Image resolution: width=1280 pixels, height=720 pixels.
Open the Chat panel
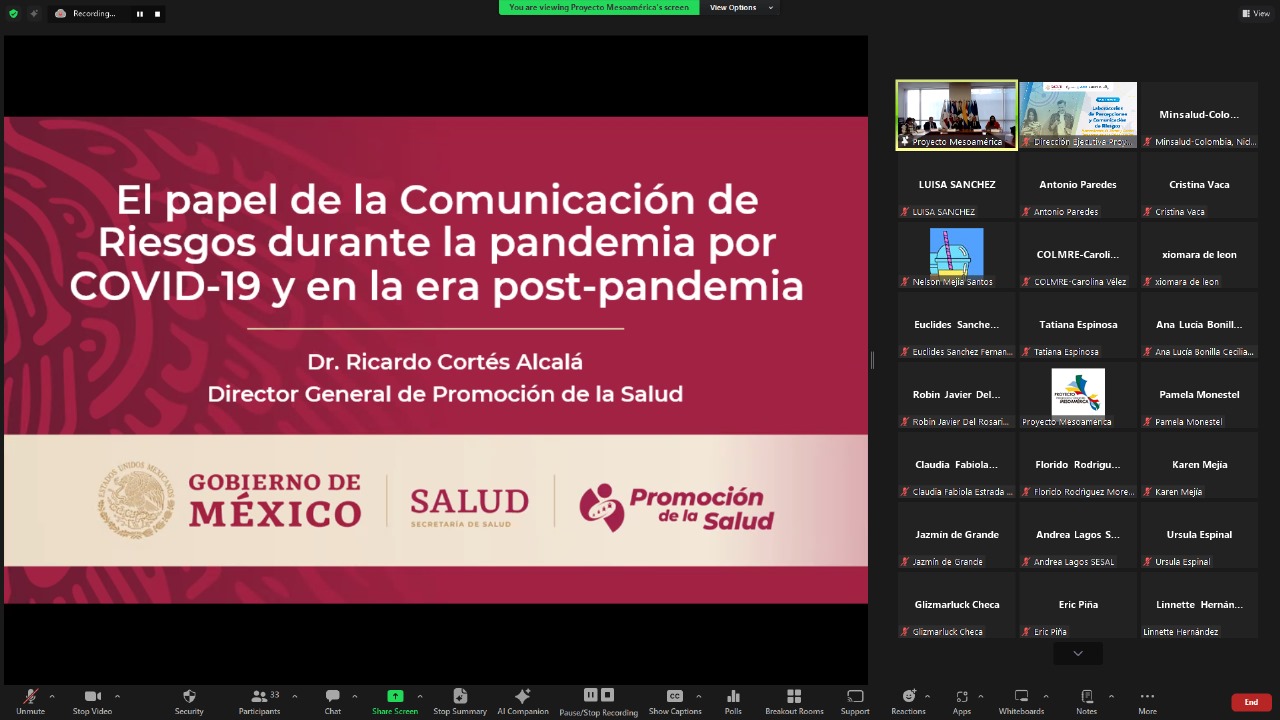click(x=332, y=701)
